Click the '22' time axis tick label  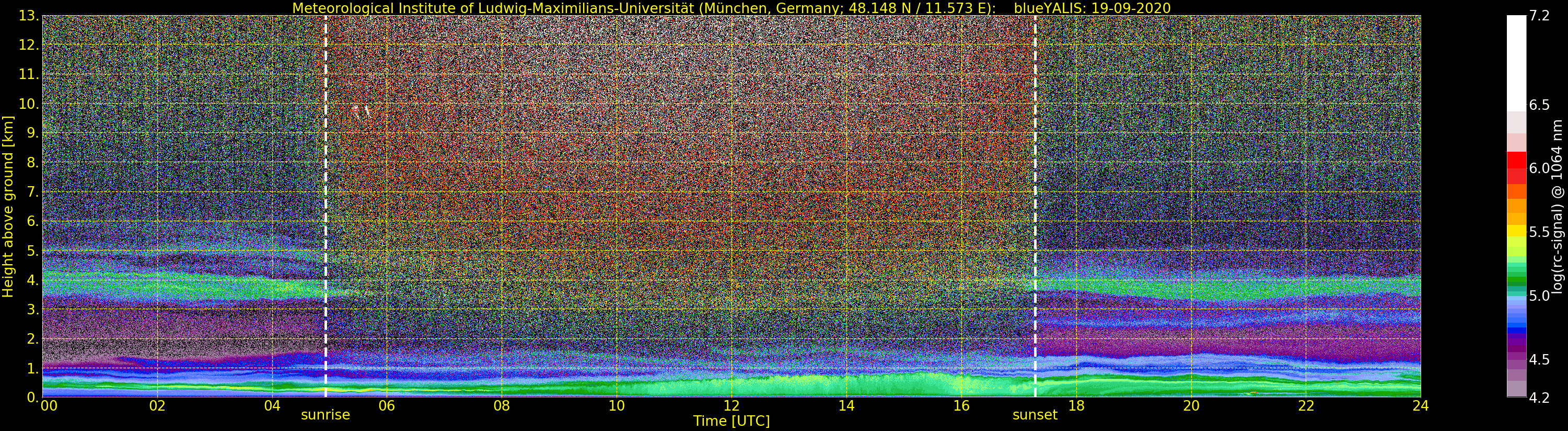coord(1306,405)
